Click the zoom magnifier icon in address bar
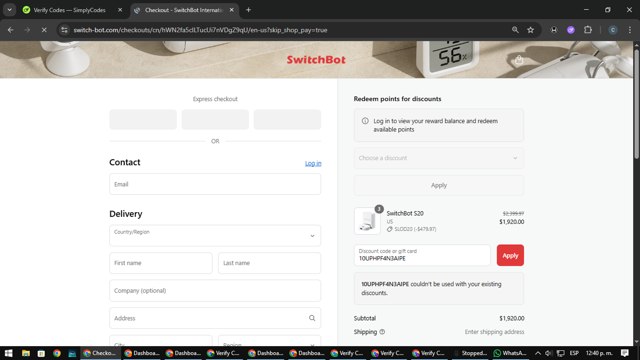This screenshot has width=640, height=360. 515,30
